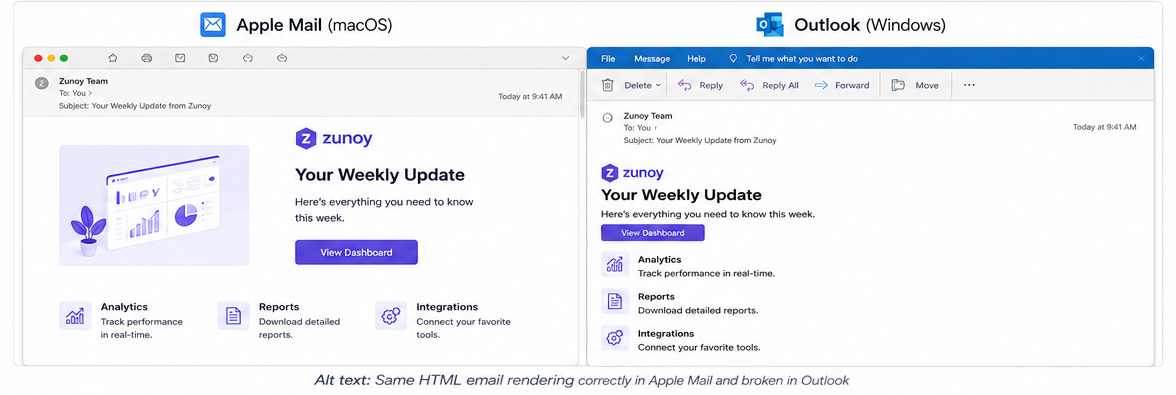Click View Dashboard button in Apple Mail message
Viewport: 1176px width, 395px height.
coord(356,252)
